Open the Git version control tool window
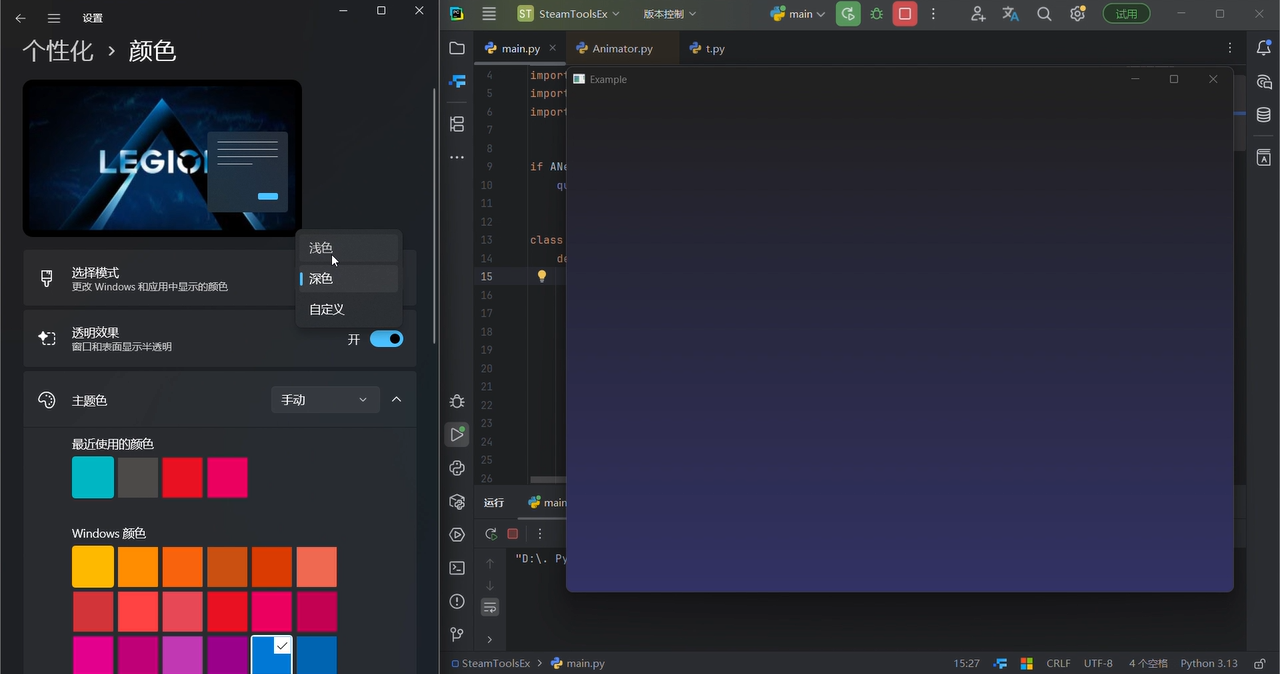Screen dimensions: 1280x674 click(457, 634)
